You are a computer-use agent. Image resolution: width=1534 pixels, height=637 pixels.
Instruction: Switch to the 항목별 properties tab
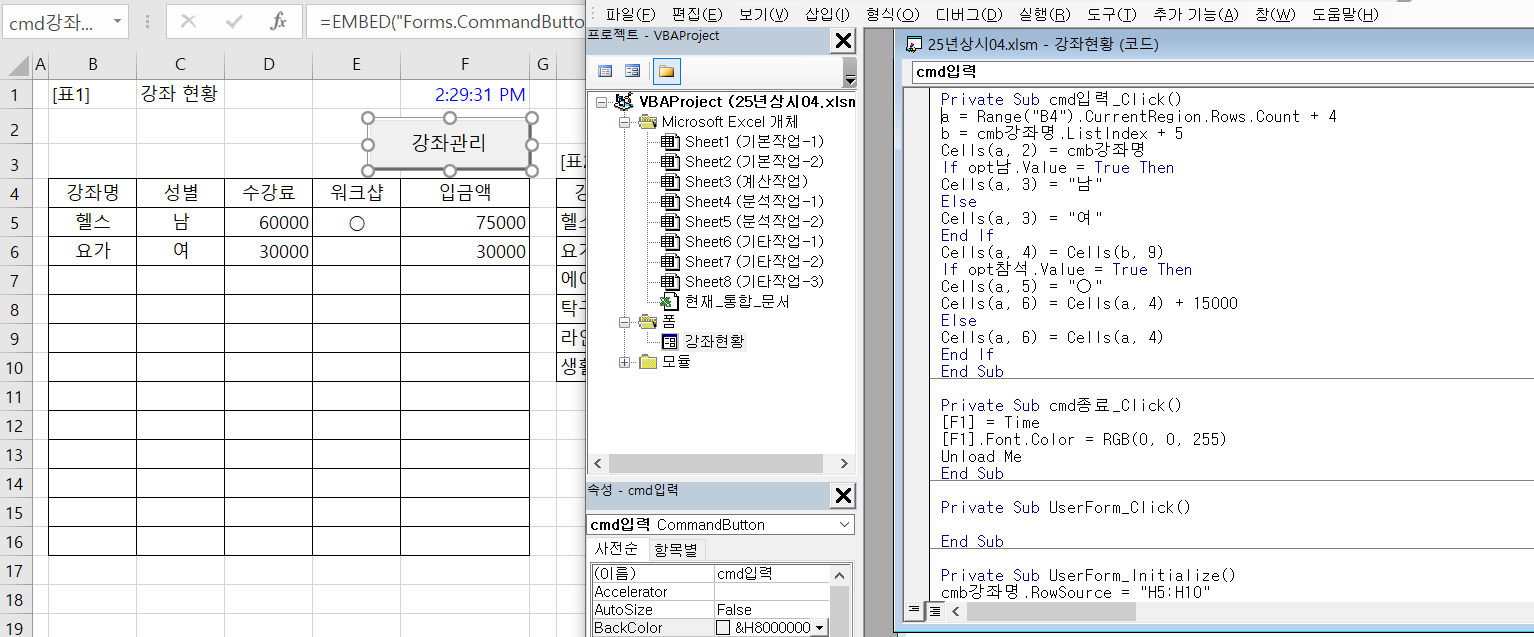click(x=678, y=550)
